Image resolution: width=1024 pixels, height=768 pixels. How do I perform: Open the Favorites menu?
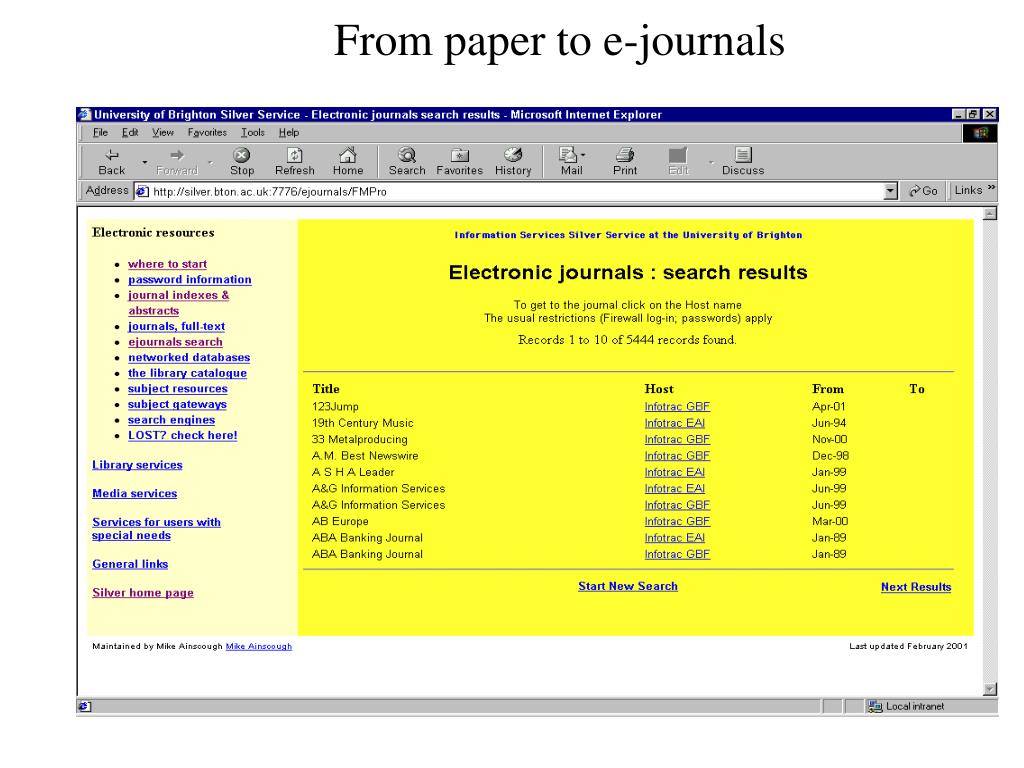coord(207,133)
